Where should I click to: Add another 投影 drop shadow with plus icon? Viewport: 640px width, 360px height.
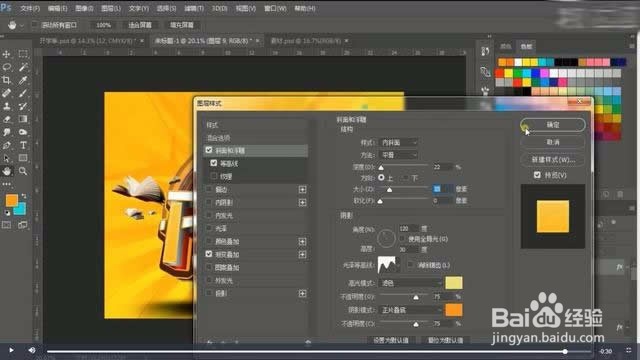(x=302, y=293)
